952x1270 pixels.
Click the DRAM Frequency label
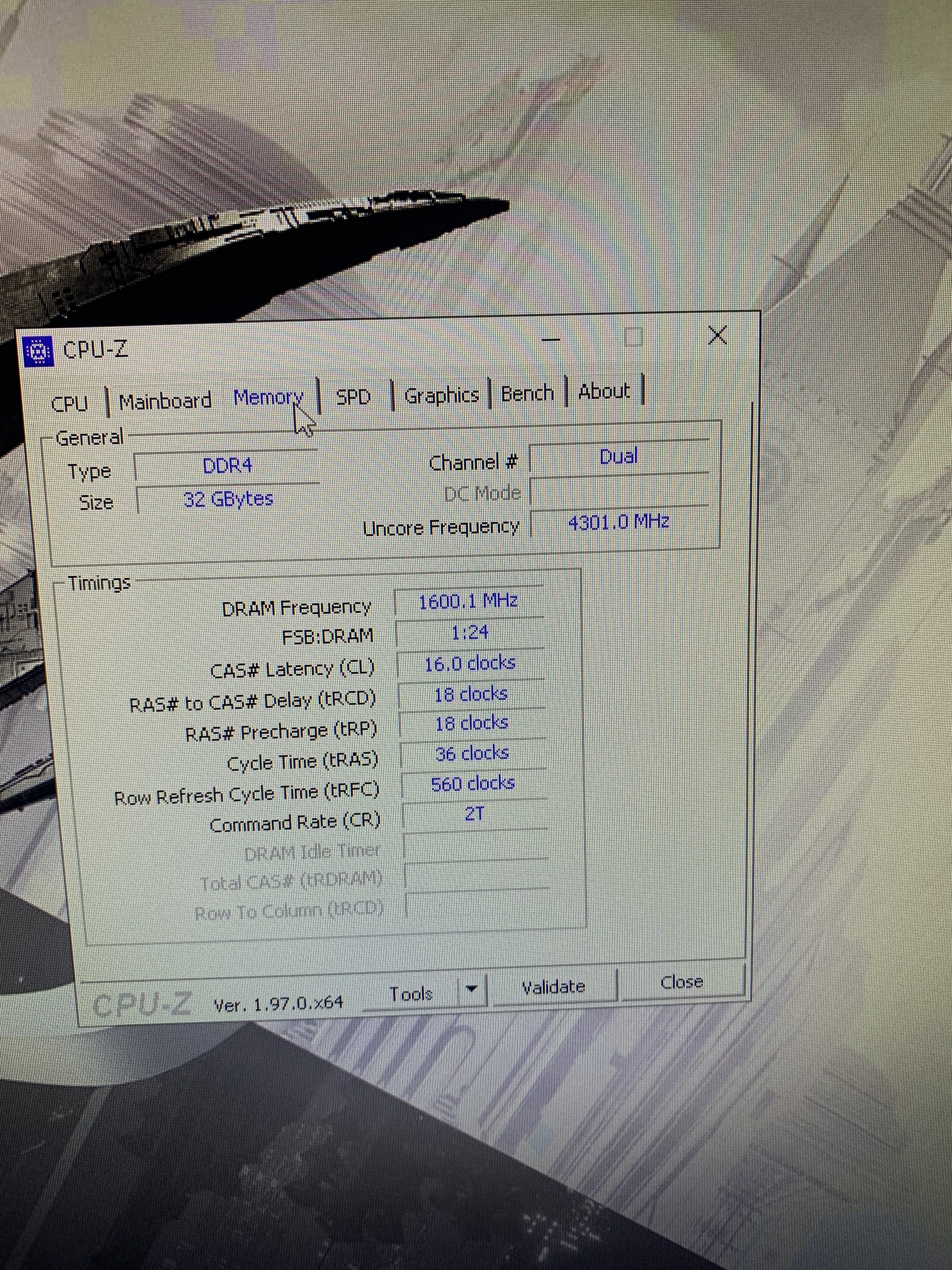(297, 608)
